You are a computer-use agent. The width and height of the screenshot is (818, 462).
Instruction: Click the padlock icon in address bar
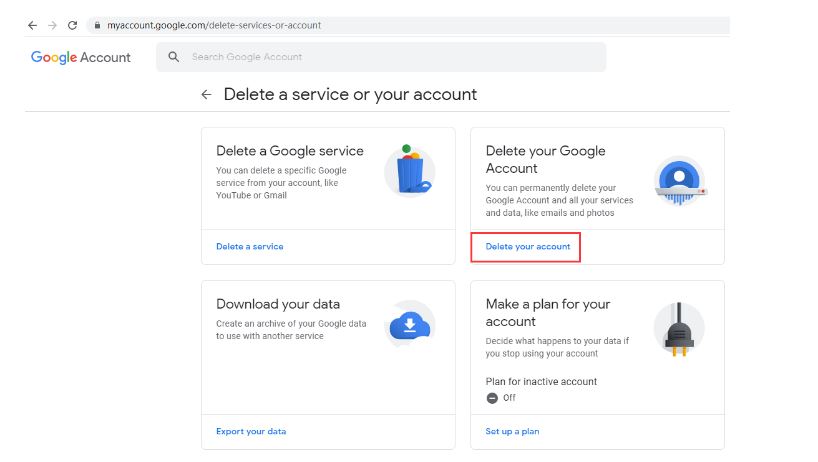(x=97, y=25)
